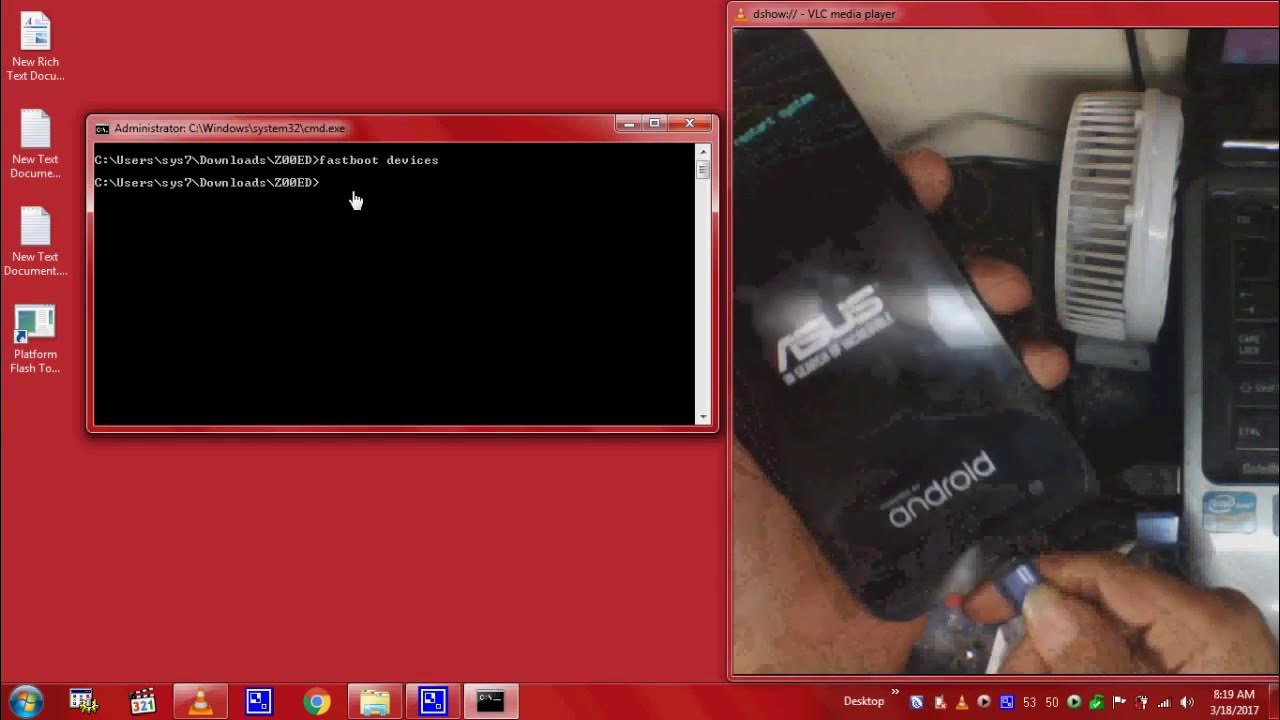This screenshot has width=1280, height=720.
Task: Click the green checkmark tray icon
Action: coord(1097,702)
